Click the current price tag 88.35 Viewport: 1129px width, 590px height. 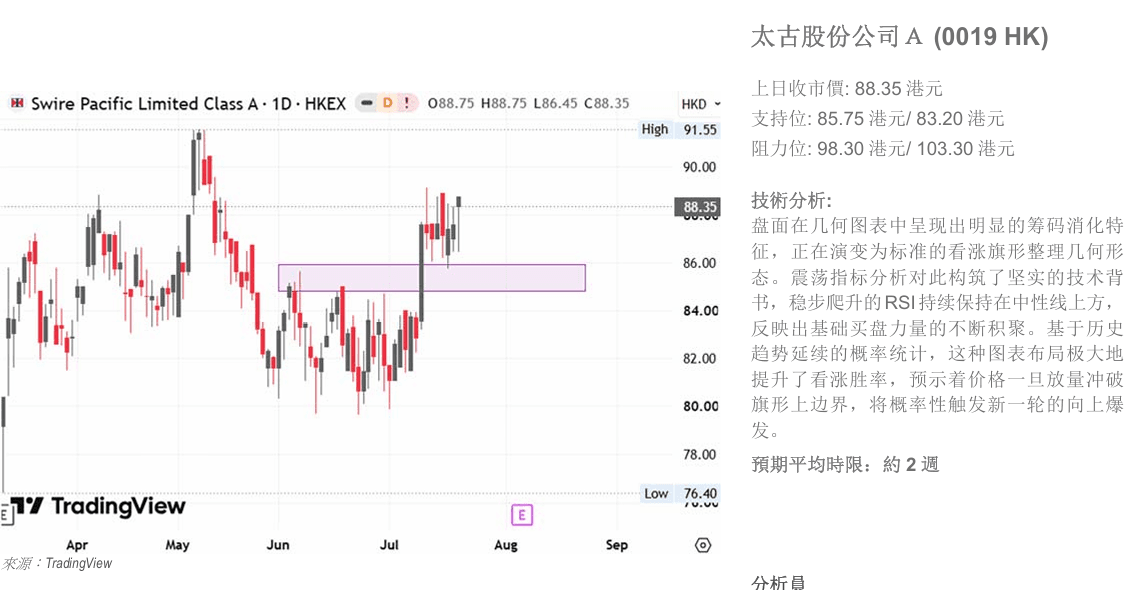click(697, 207)
